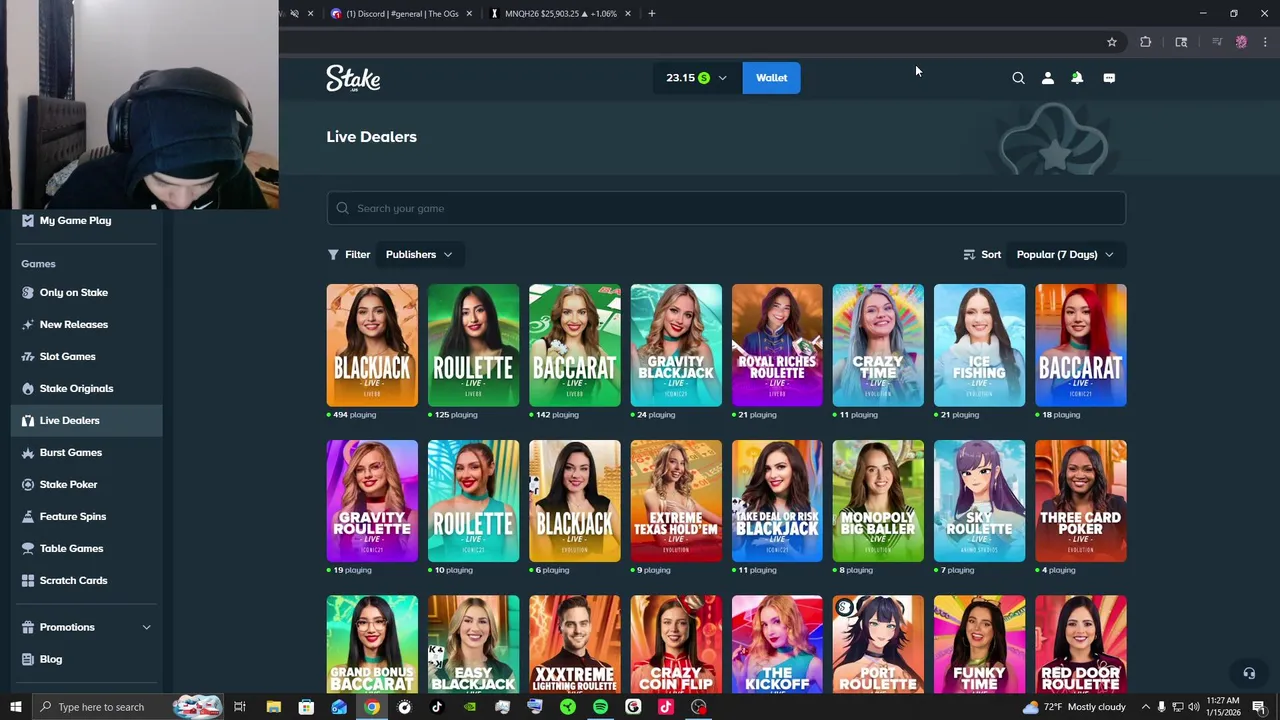Click the volume speaker icon in system tray

click(1193, 707)
